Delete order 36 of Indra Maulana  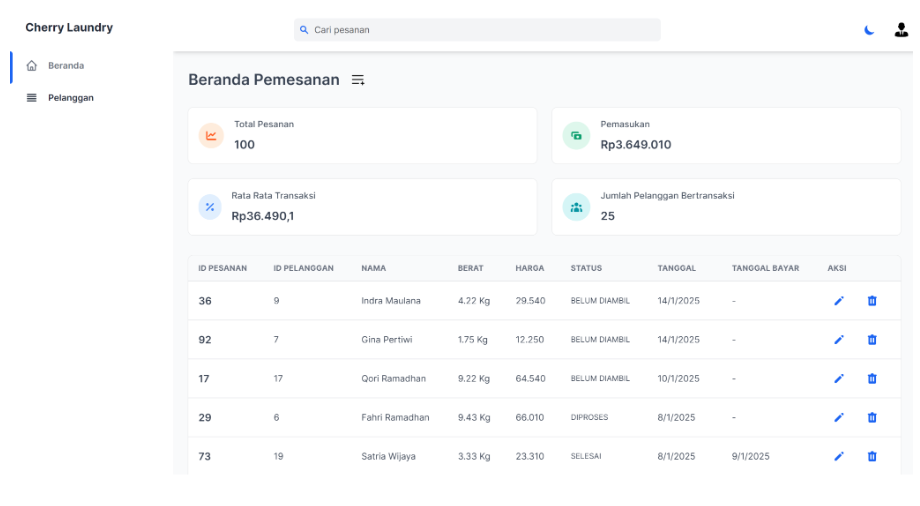[x=872, y=301]
